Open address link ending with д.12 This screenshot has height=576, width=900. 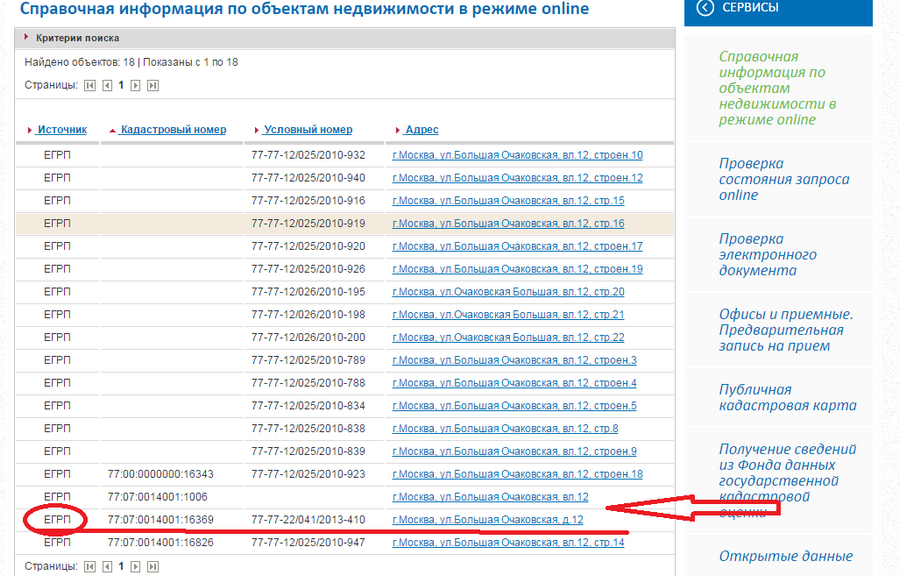(487, 520)
